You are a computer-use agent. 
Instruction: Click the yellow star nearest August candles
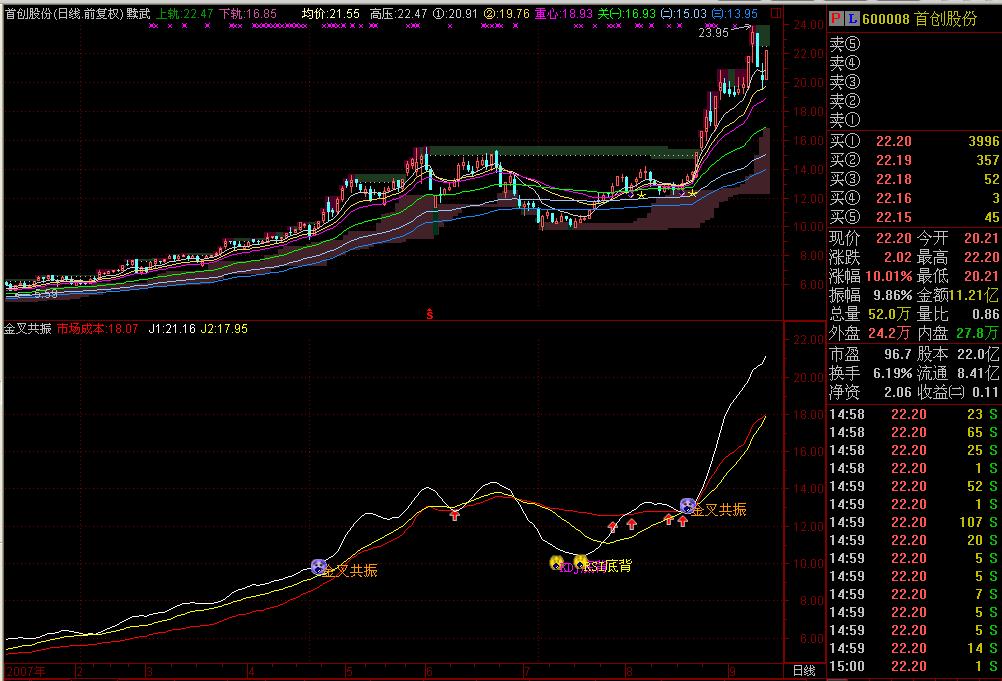tap(641, 195)
